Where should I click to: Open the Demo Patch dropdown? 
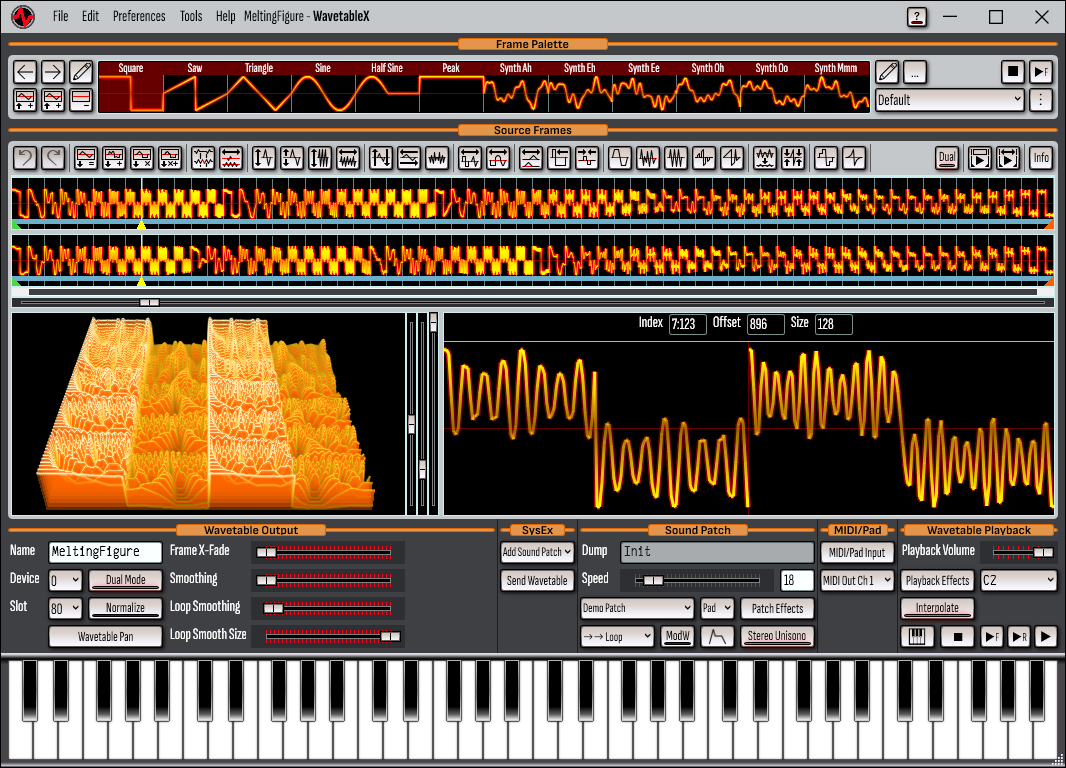click(637, 608)
